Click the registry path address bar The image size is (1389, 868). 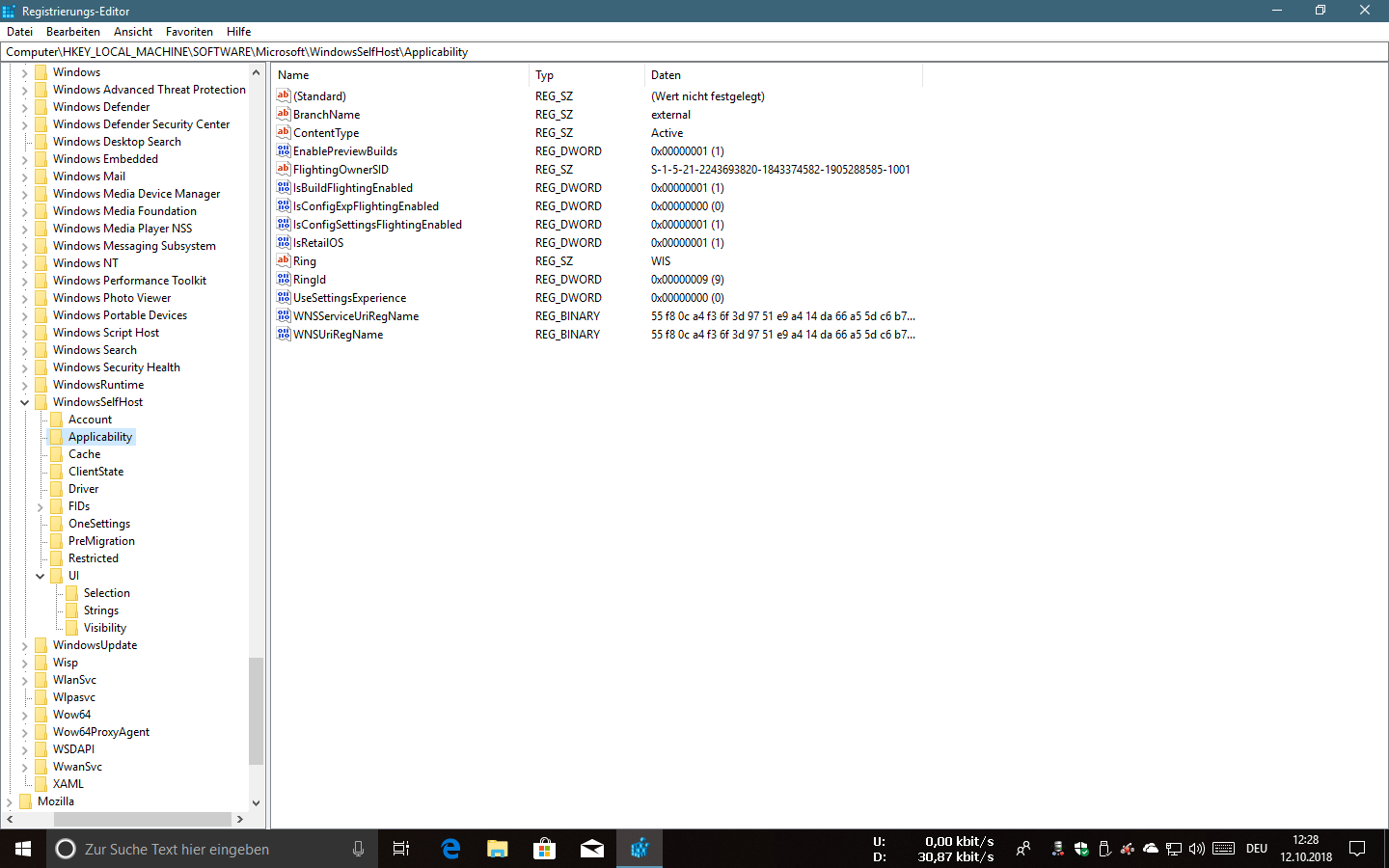(x=694, y=52)
